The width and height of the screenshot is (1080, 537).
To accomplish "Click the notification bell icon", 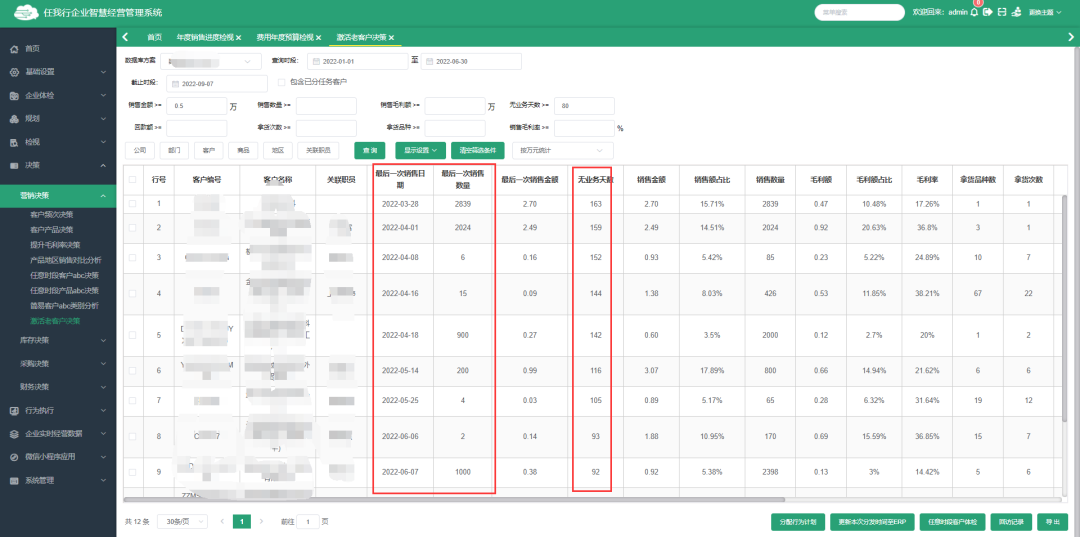I will coord(975,12).
